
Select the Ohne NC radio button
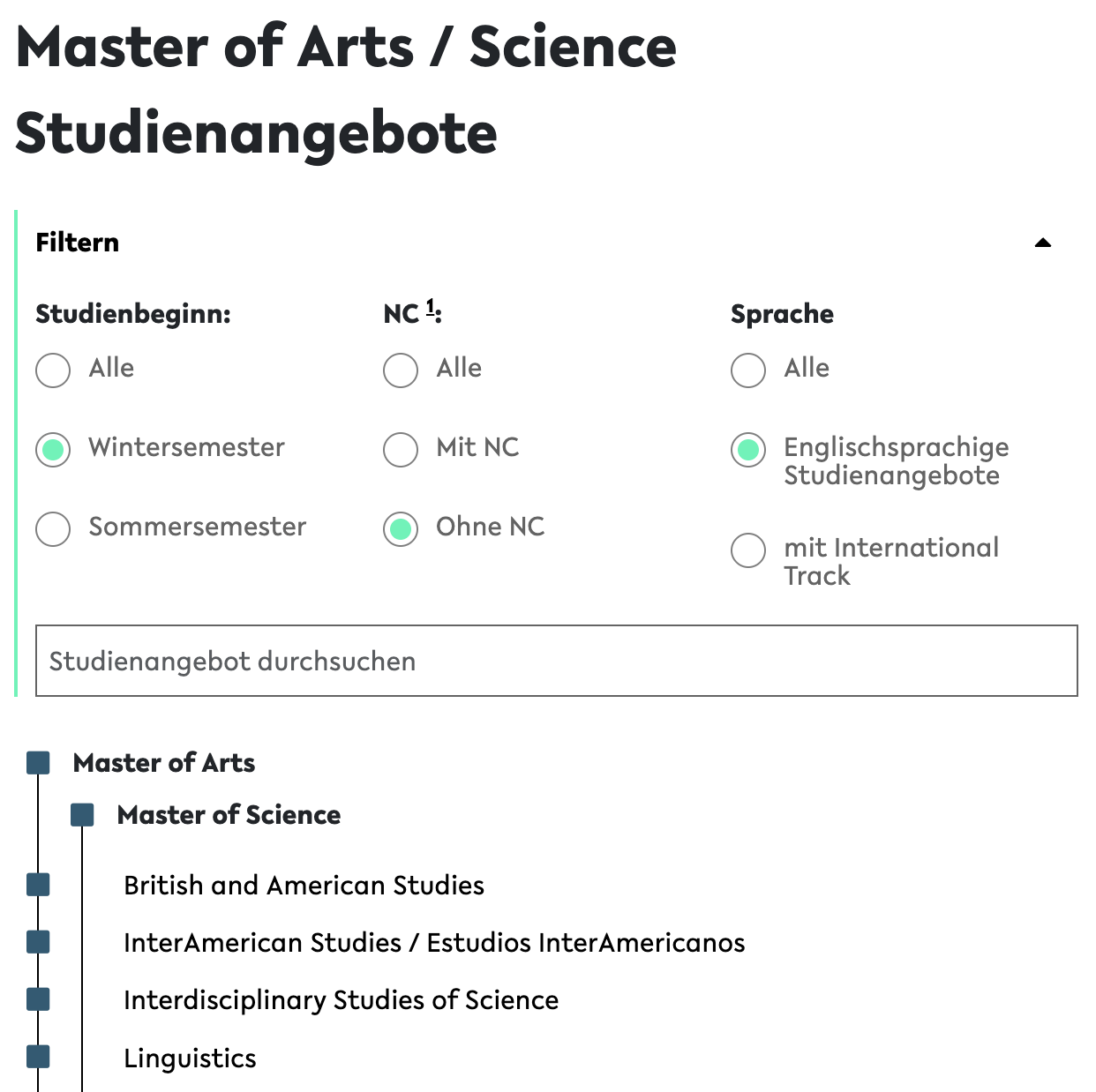tap(401, 528)
